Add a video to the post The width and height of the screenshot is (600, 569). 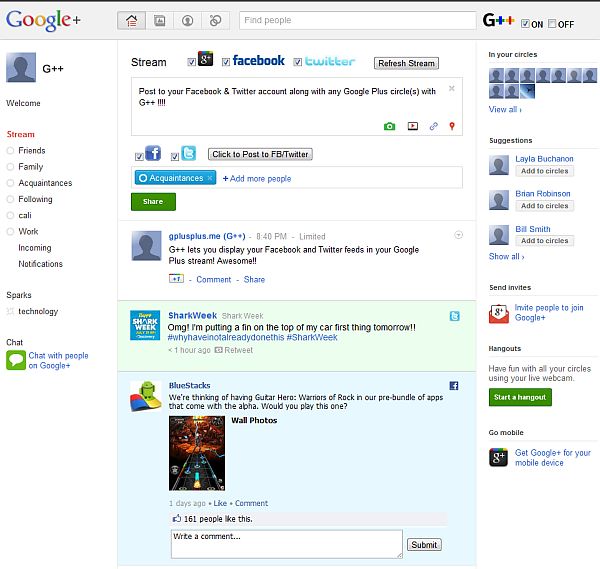pyautogui.click(x=412, y=126)
